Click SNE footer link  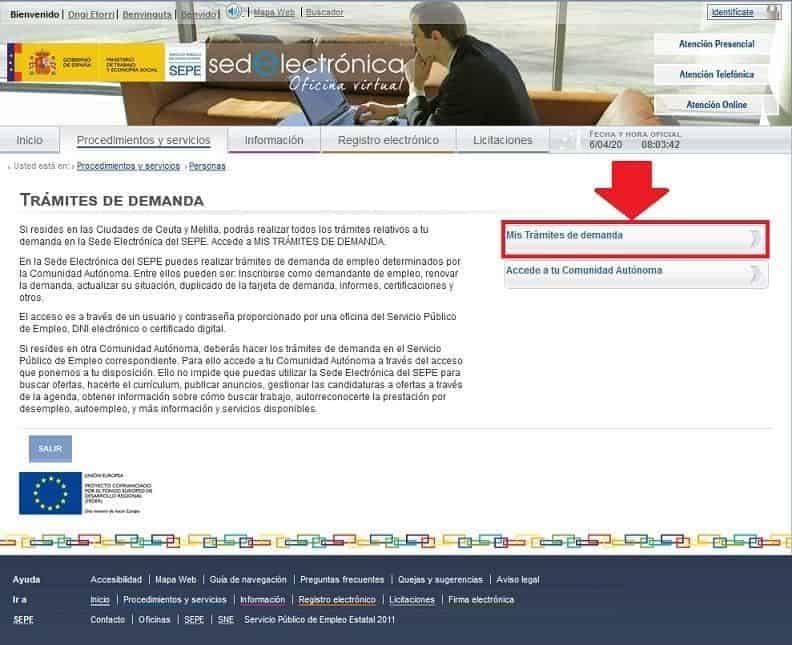click(x=226, y=620)
